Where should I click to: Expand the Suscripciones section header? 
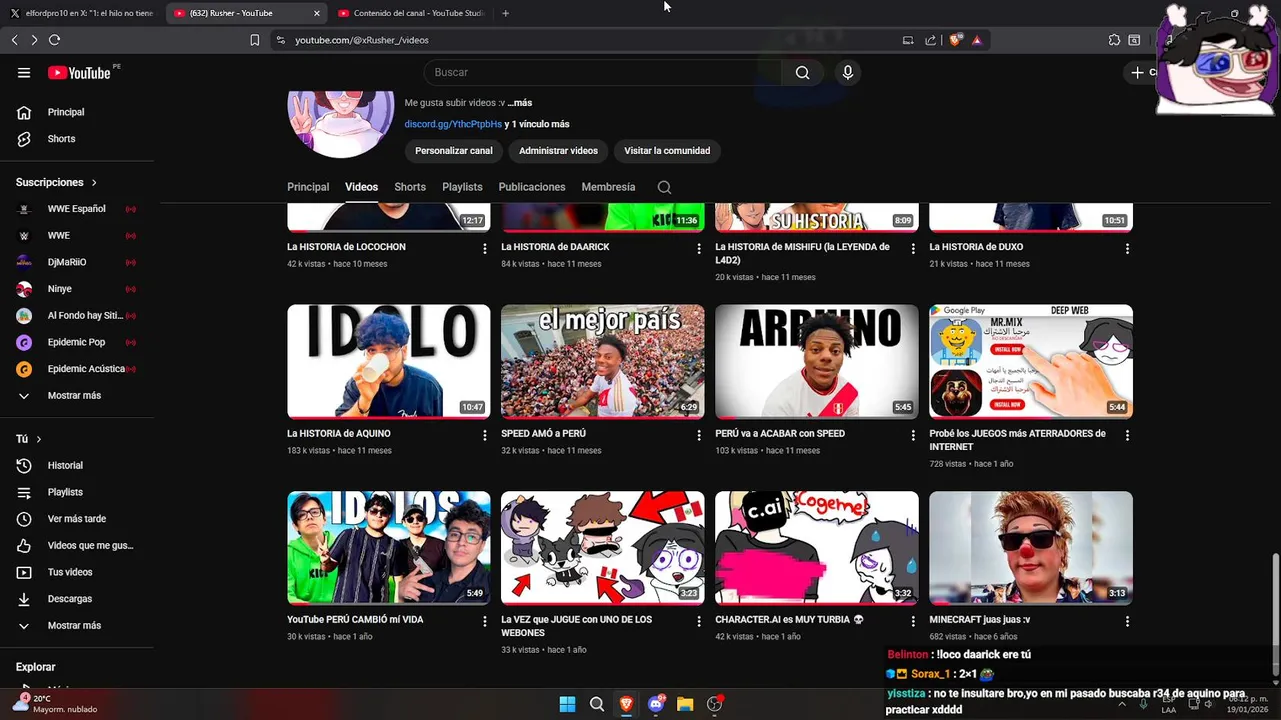(x=57, y=182)
